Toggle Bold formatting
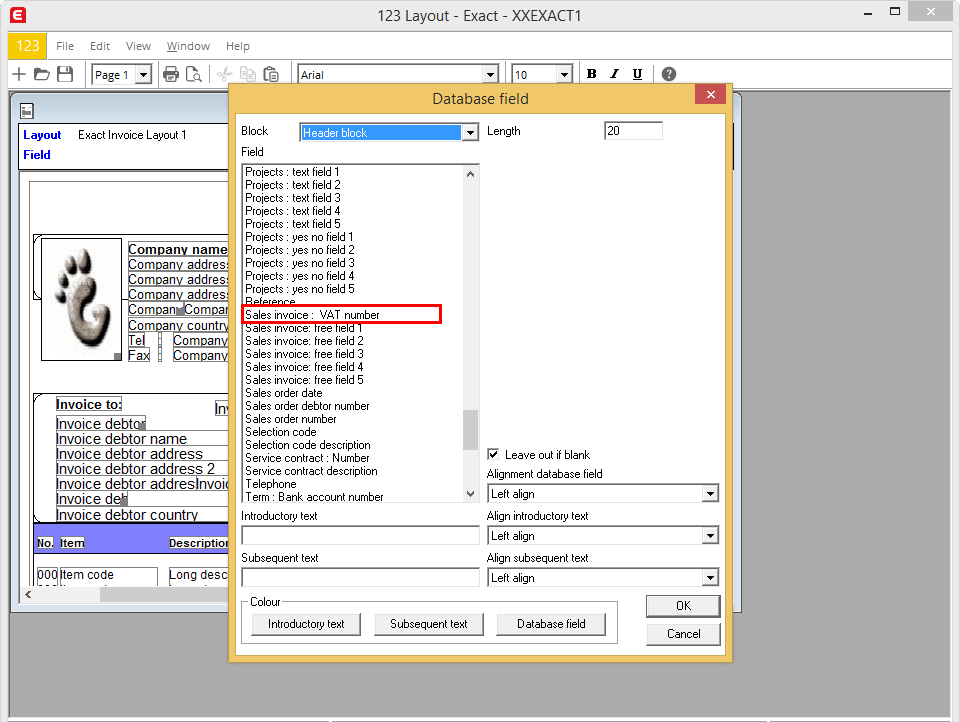 (591, 73)
